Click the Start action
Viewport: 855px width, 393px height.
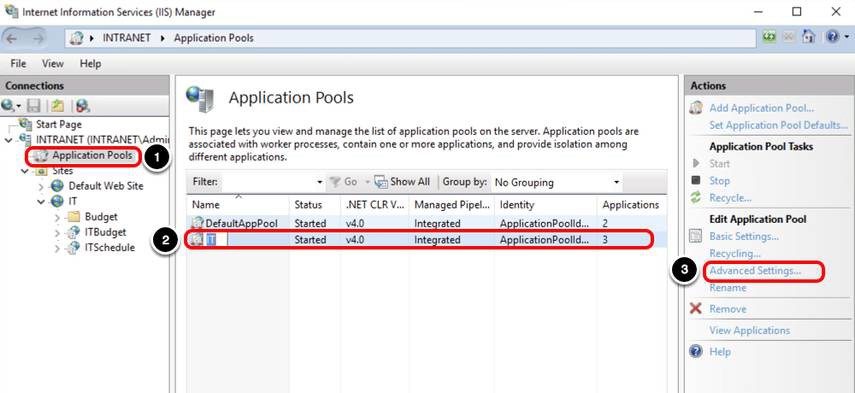pyautogui.click(x=719, y=164)
